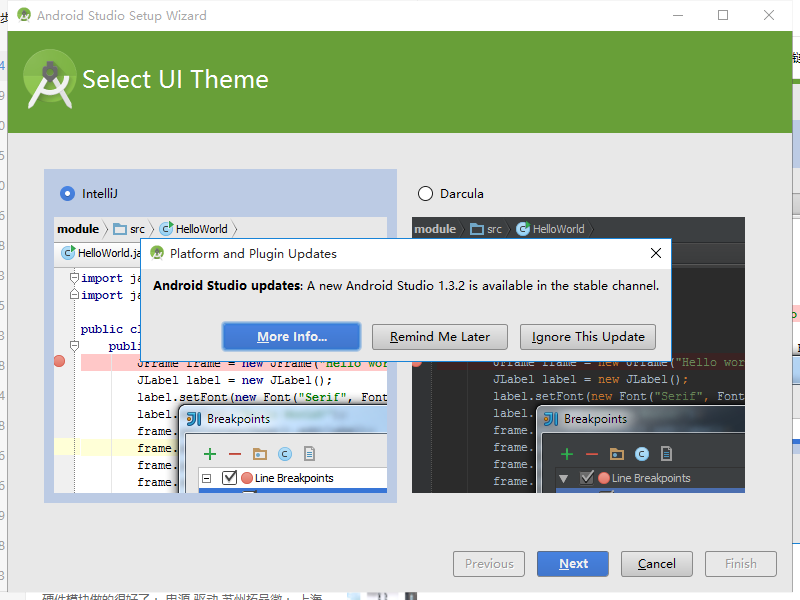The width and height of the screenshot is (800, 600).
Task: Close the Platform and Plugin Updates dialog
Action: tap(656, 253)
